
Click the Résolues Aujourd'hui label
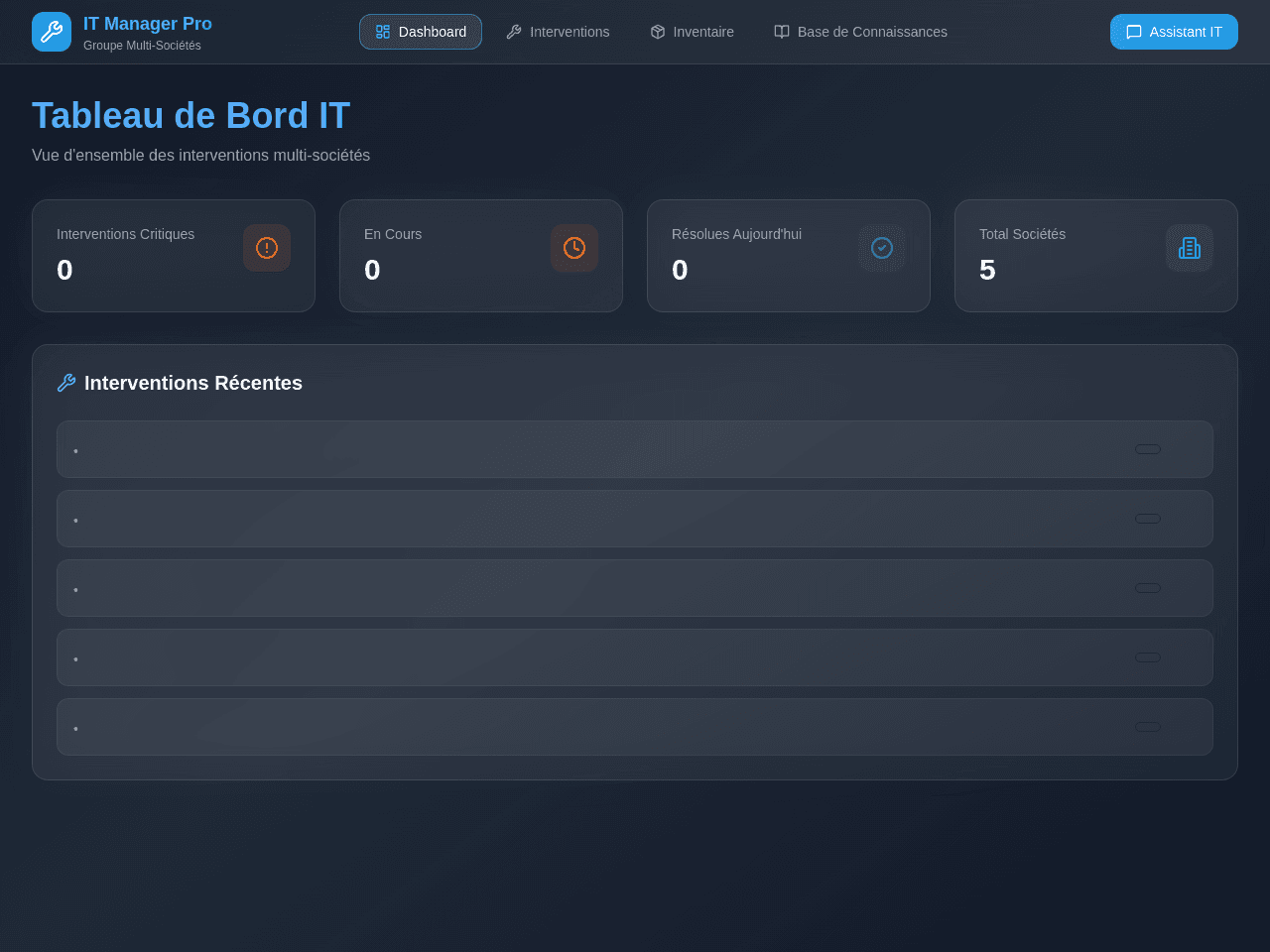point(736,234)
